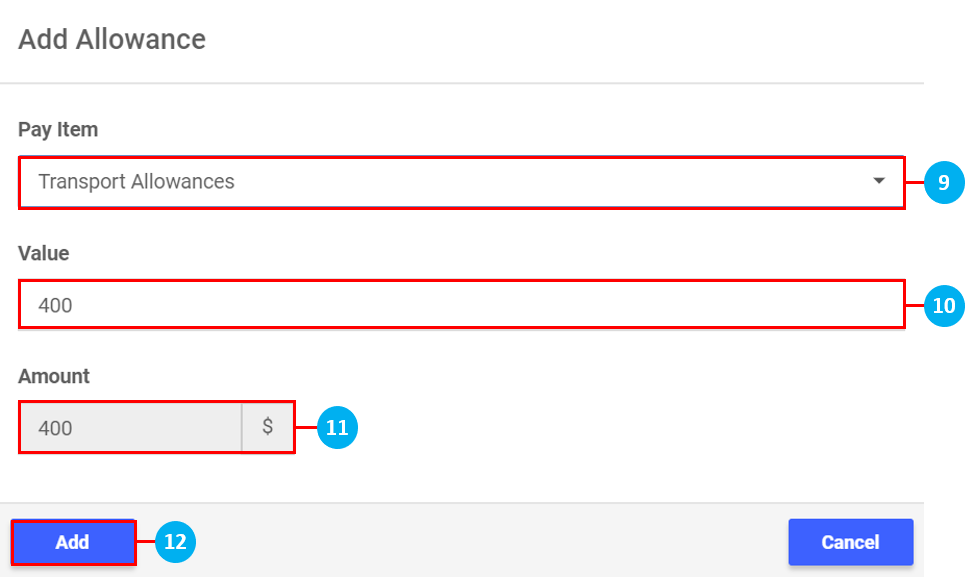Select the Transport Allowances text in Pay Item
970x577 pixels.
136,182
